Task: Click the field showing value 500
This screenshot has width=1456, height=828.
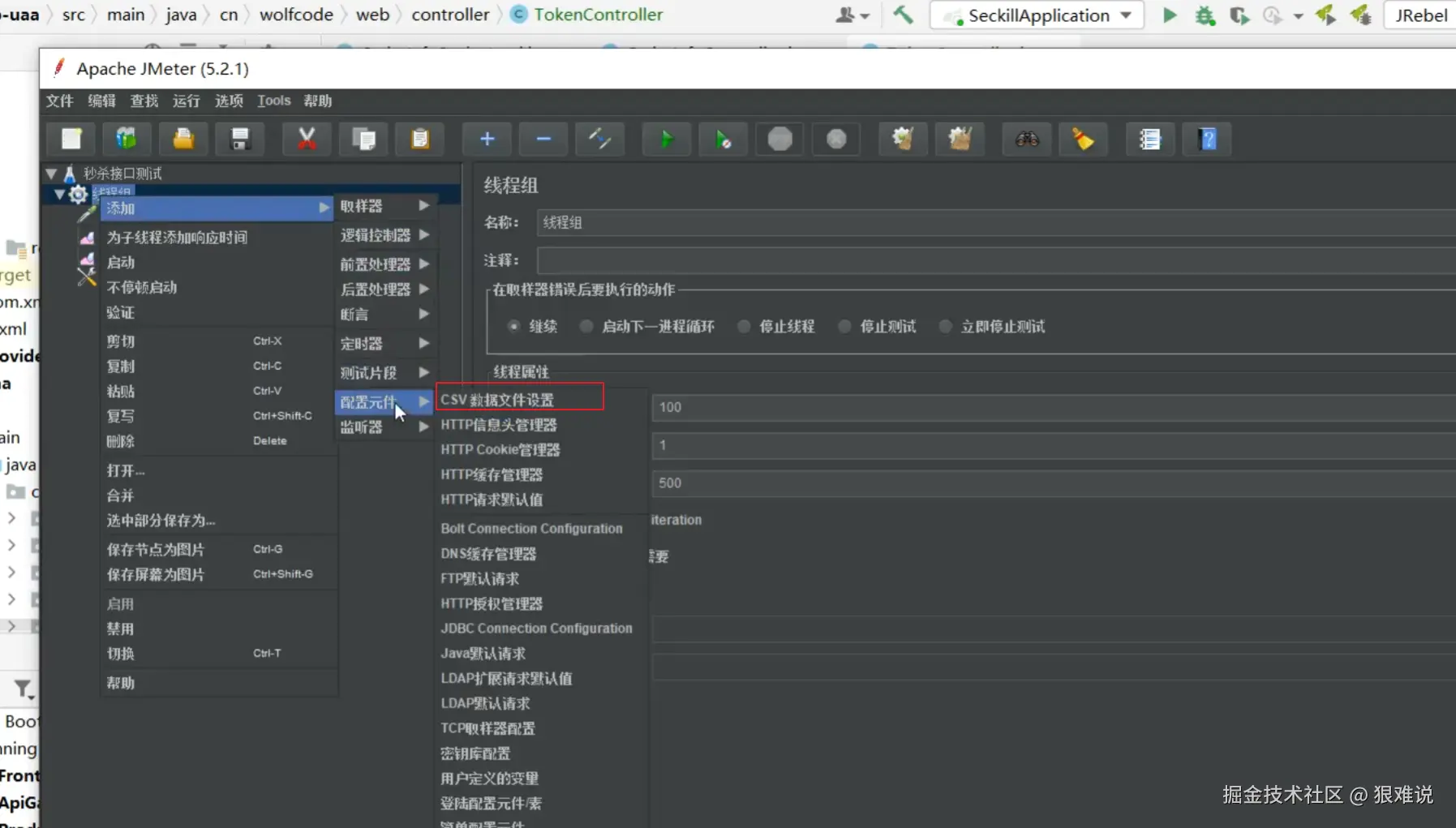Action: (x=1054, y=483)
